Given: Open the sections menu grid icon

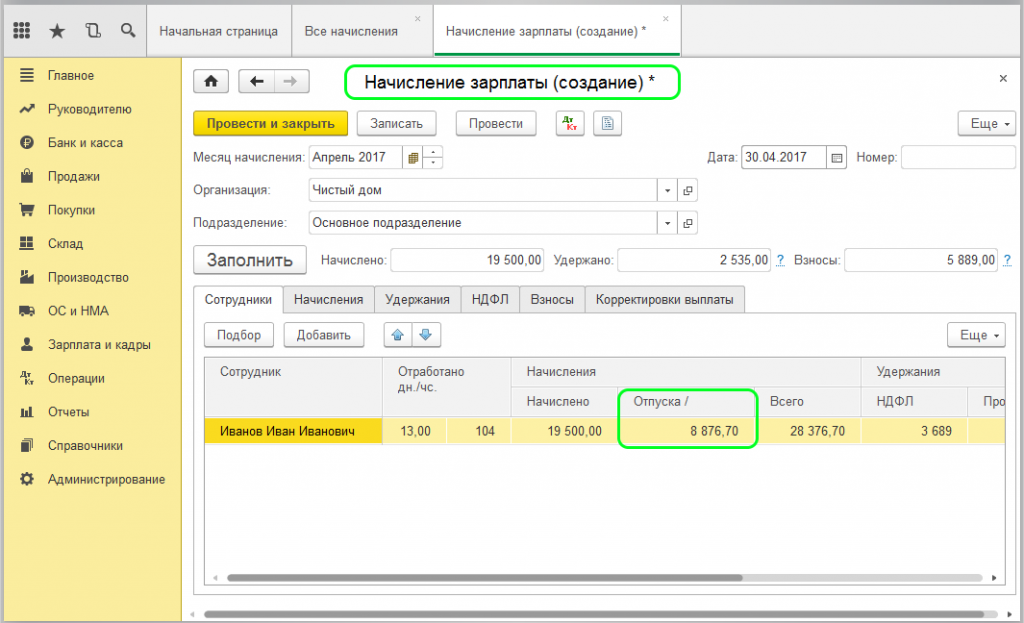Looking at the screenshot, I should pyautogui.click(x=22, y=31).
